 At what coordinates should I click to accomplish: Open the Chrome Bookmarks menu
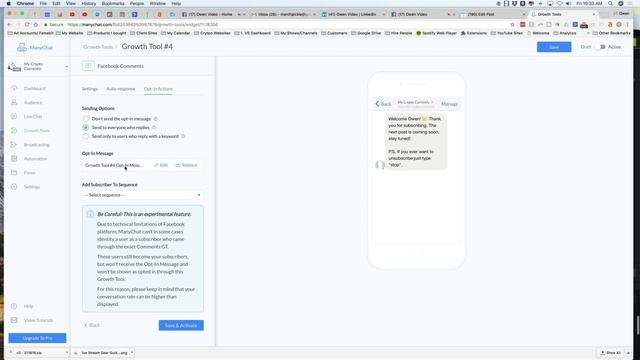point(113,3)
